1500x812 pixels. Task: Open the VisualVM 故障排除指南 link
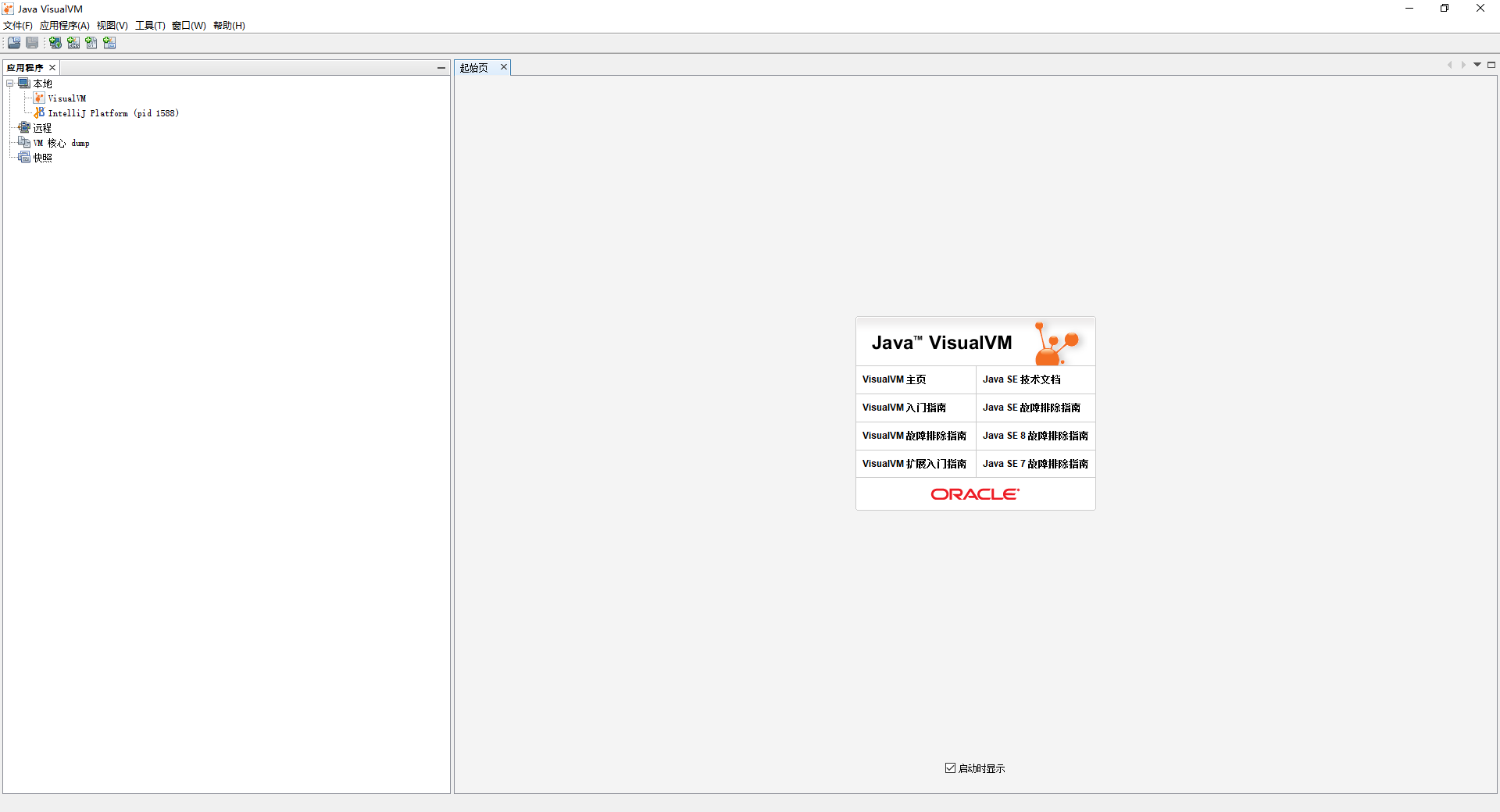tap(914, 436)
